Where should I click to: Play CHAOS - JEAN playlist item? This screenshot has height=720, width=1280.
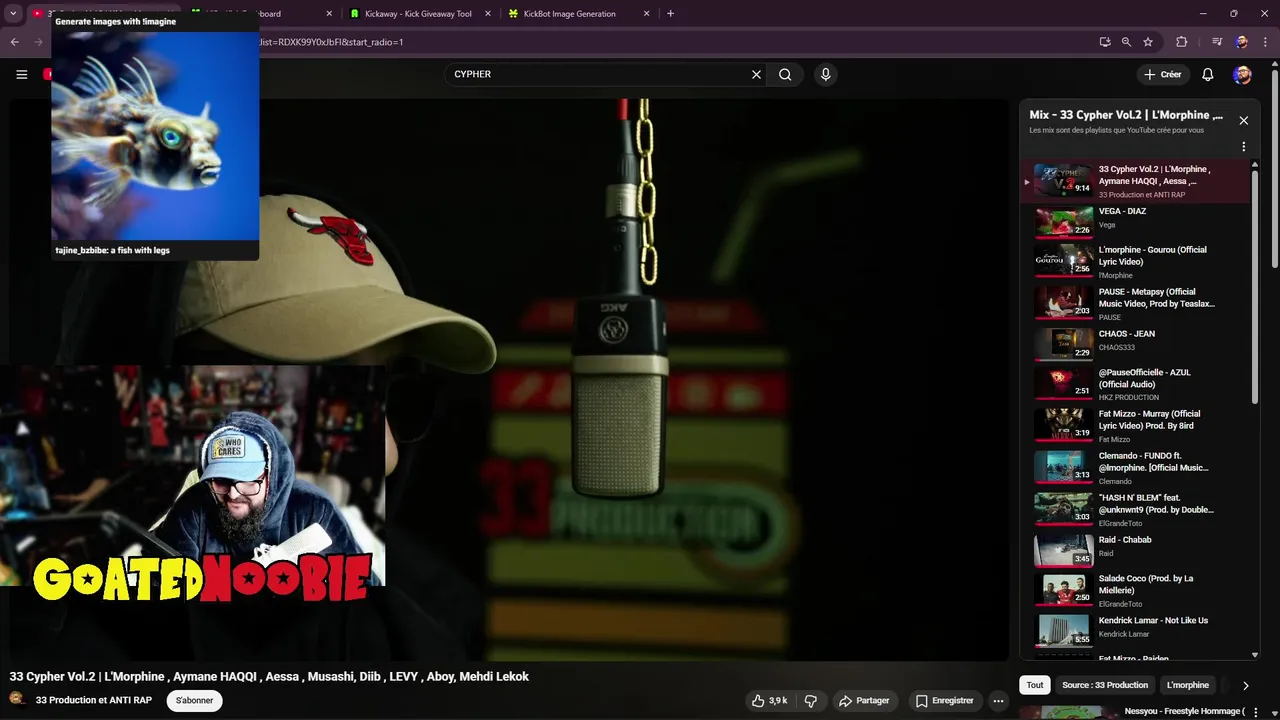(x=1136, y=344)
